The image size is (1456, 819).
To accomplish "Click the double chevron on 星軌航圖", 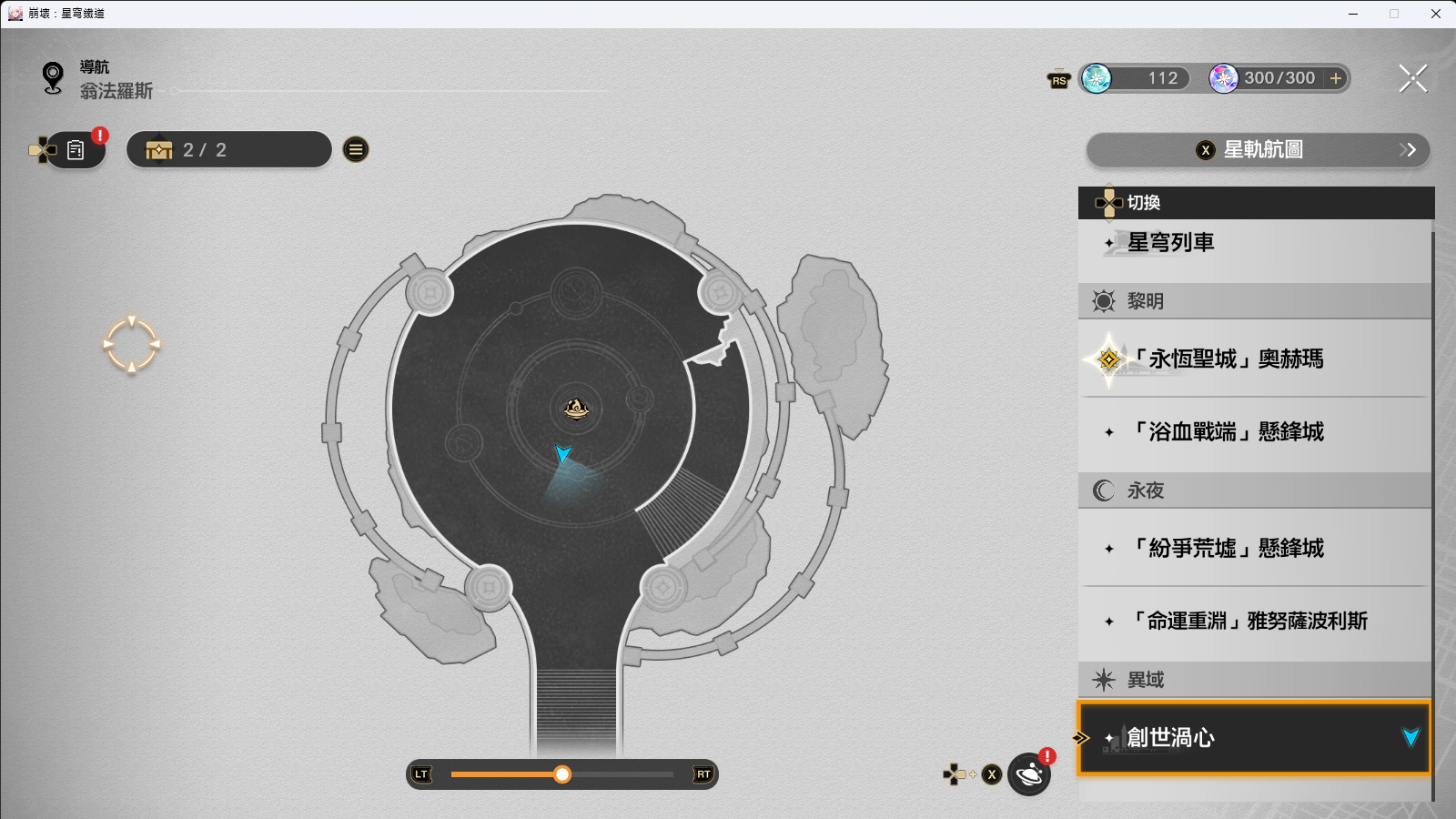I will pyautogui.click(x=1408, y=150).
